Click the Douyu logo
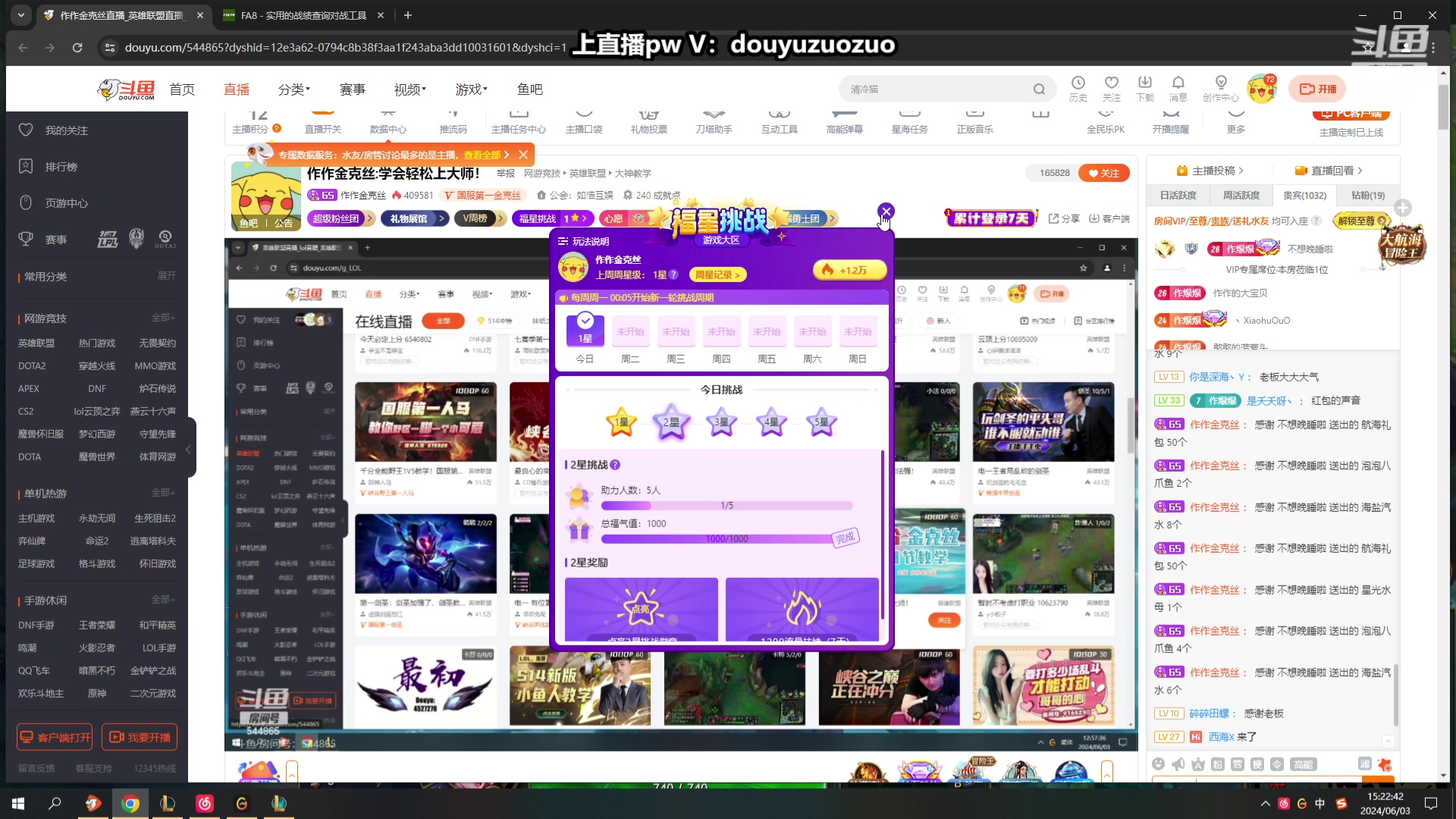This screenshot has height=819, width=1456. [x=126, y=89]
